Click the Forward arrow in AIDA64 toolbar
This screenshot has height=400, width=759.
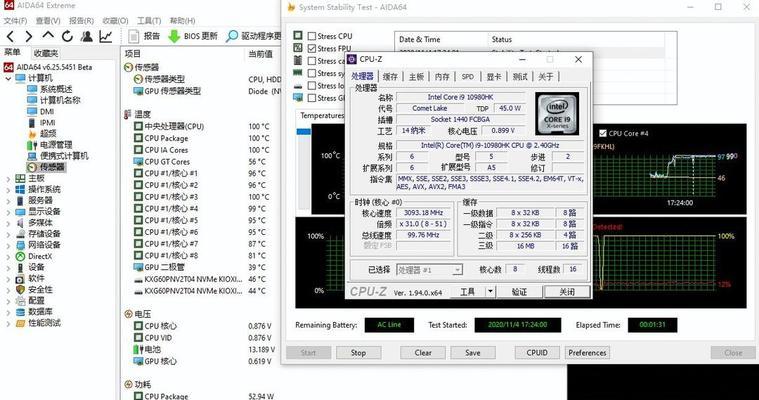coord(29,36)
